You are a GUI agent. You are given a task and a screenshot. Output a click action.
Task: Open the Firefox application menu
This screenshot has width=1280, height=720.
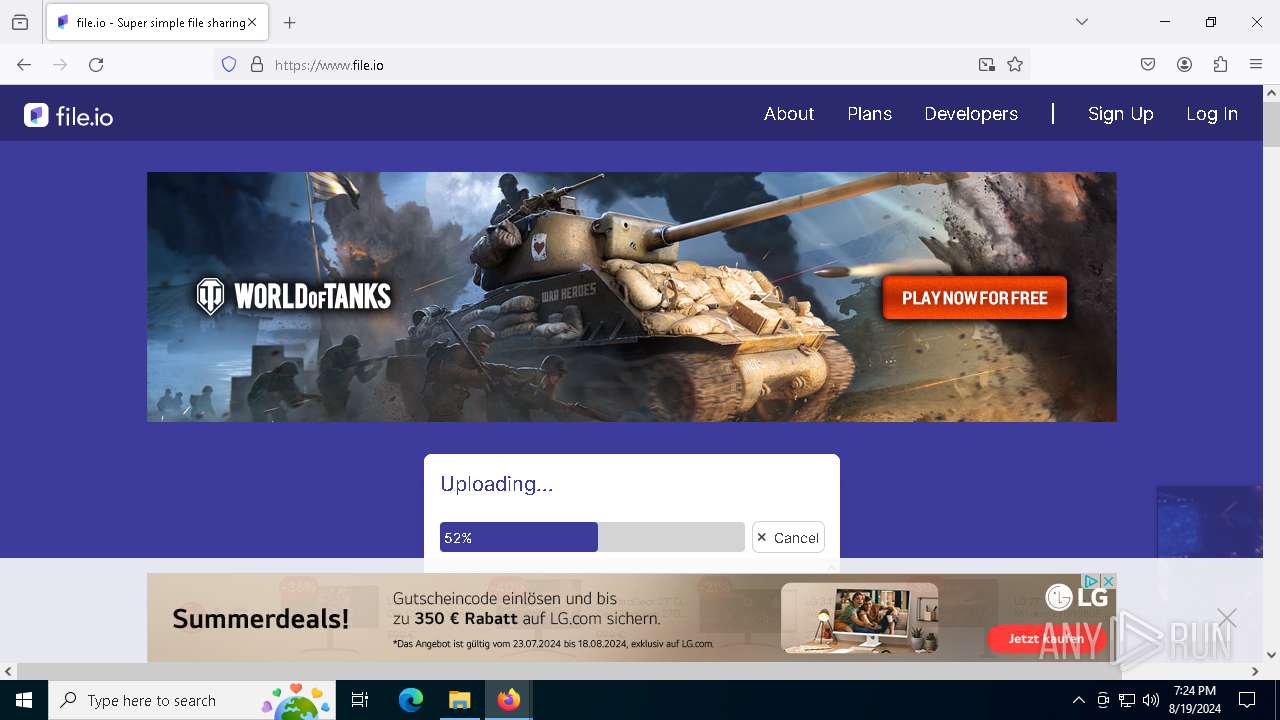click(x=1256, y=65)
